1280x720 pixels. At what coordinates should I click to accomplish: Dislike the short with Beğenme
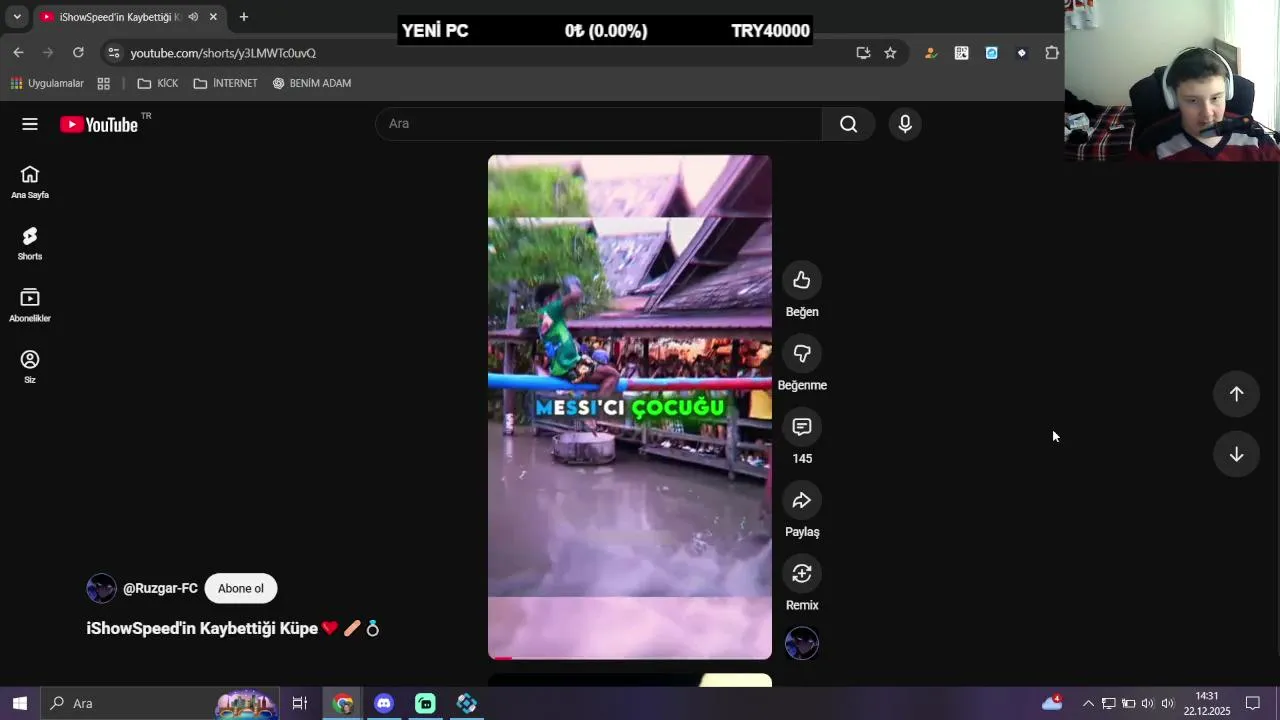802,353
